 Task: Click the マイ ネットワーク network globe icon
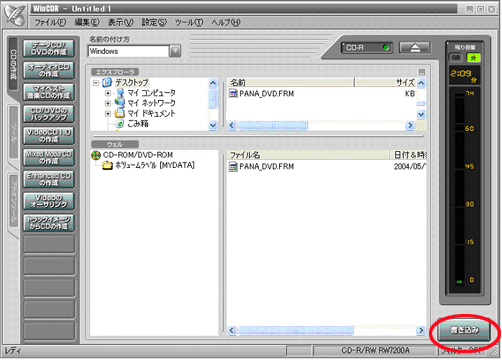120,103
